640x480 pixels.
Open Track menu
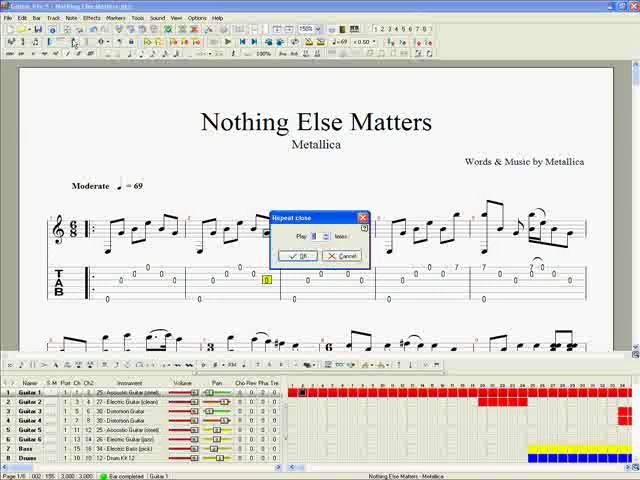pyautogui.click(x=53, y=18)
